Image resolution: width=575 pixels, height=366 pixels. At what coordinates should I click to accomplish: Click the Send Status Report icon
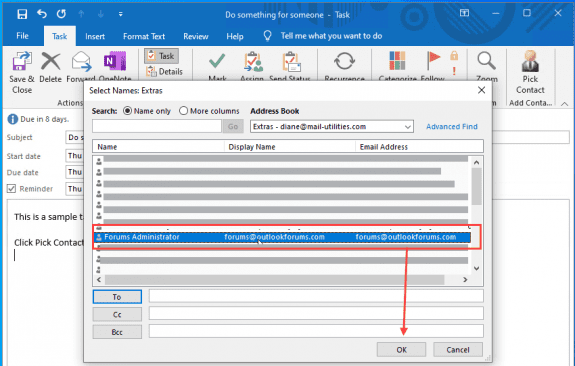coord(291,62)
